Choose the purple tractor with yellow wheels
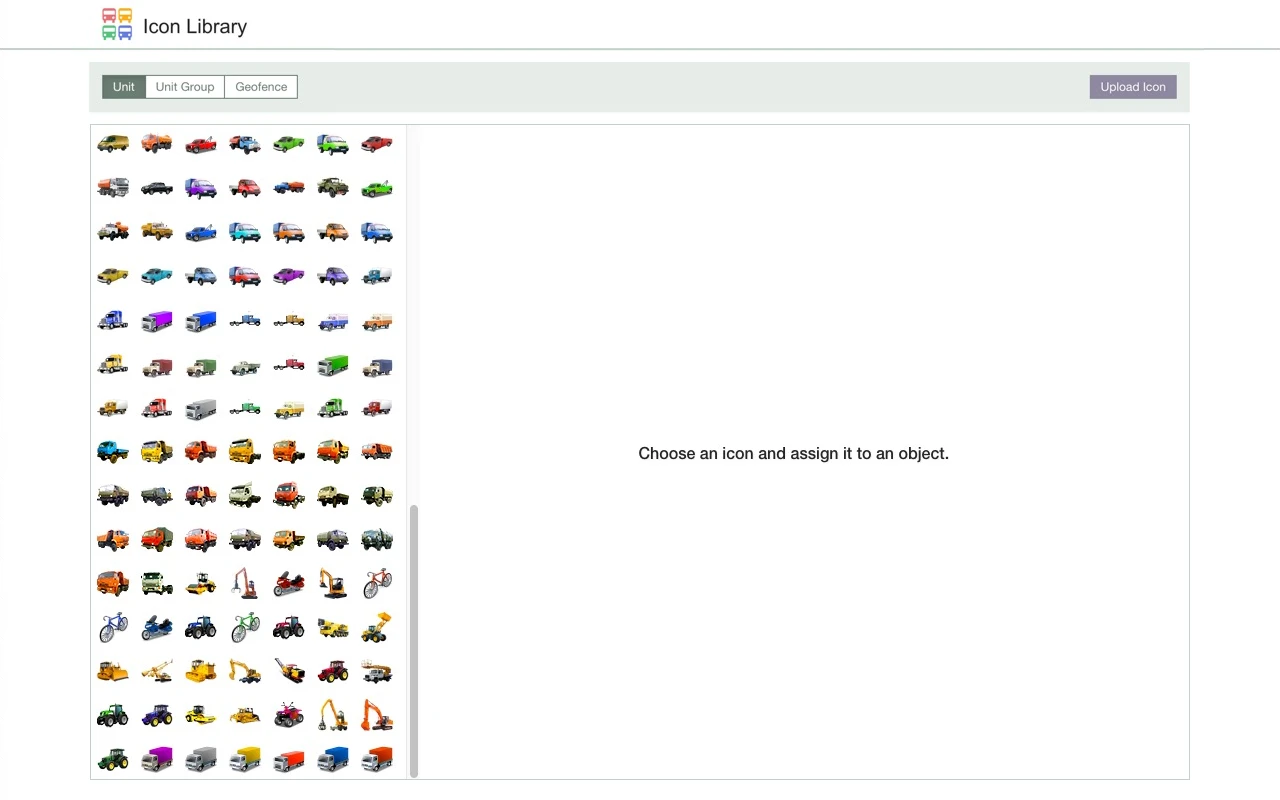The height and width of the screenshot is (800, 1280). [x=157, y=715]
